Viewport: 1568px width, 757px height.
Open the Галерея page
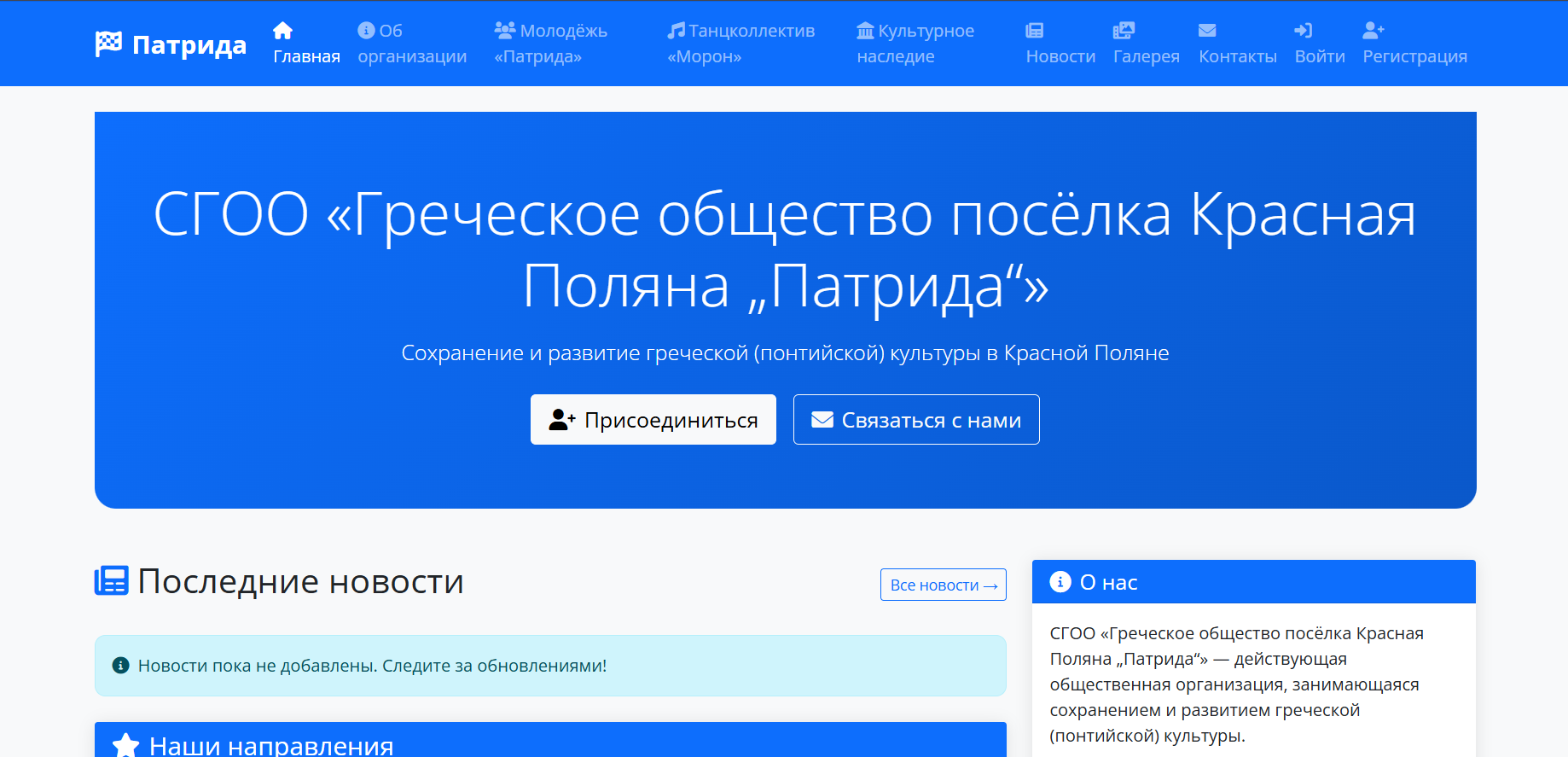[x=1147, y=44]
